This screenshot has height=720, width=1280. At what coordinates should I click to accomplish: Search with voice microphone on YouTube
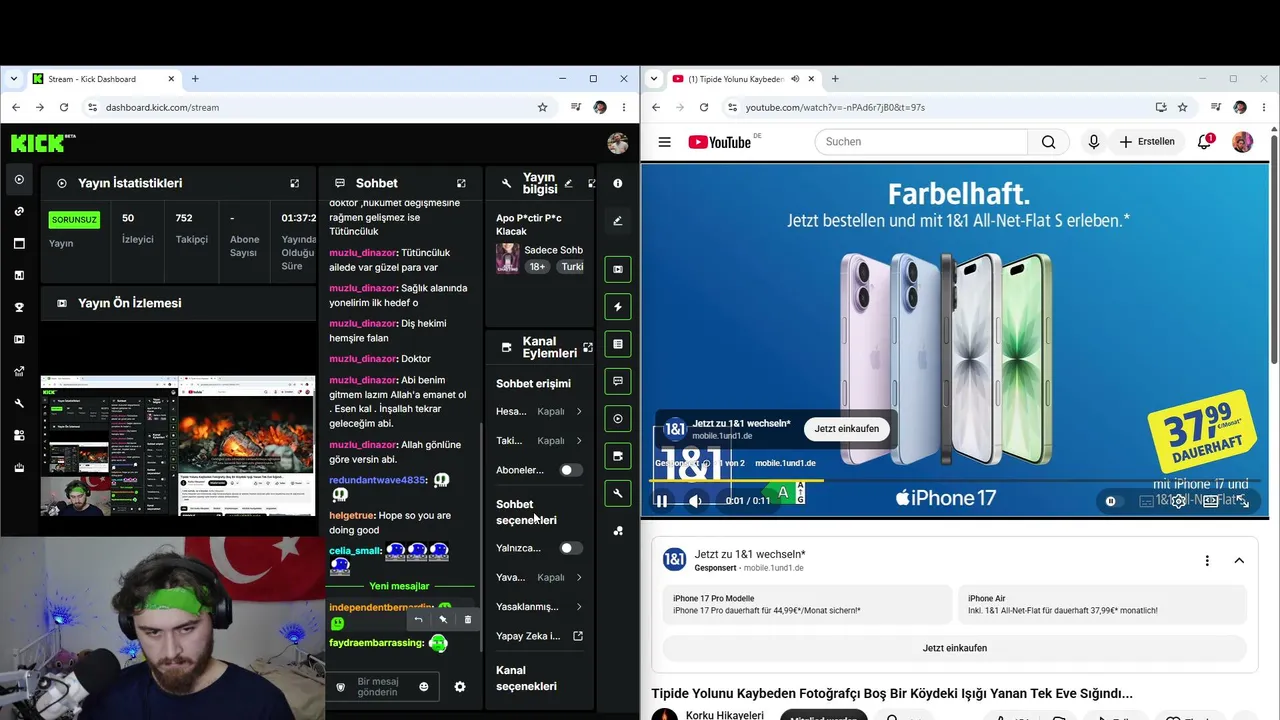[x=1094, y=142]
